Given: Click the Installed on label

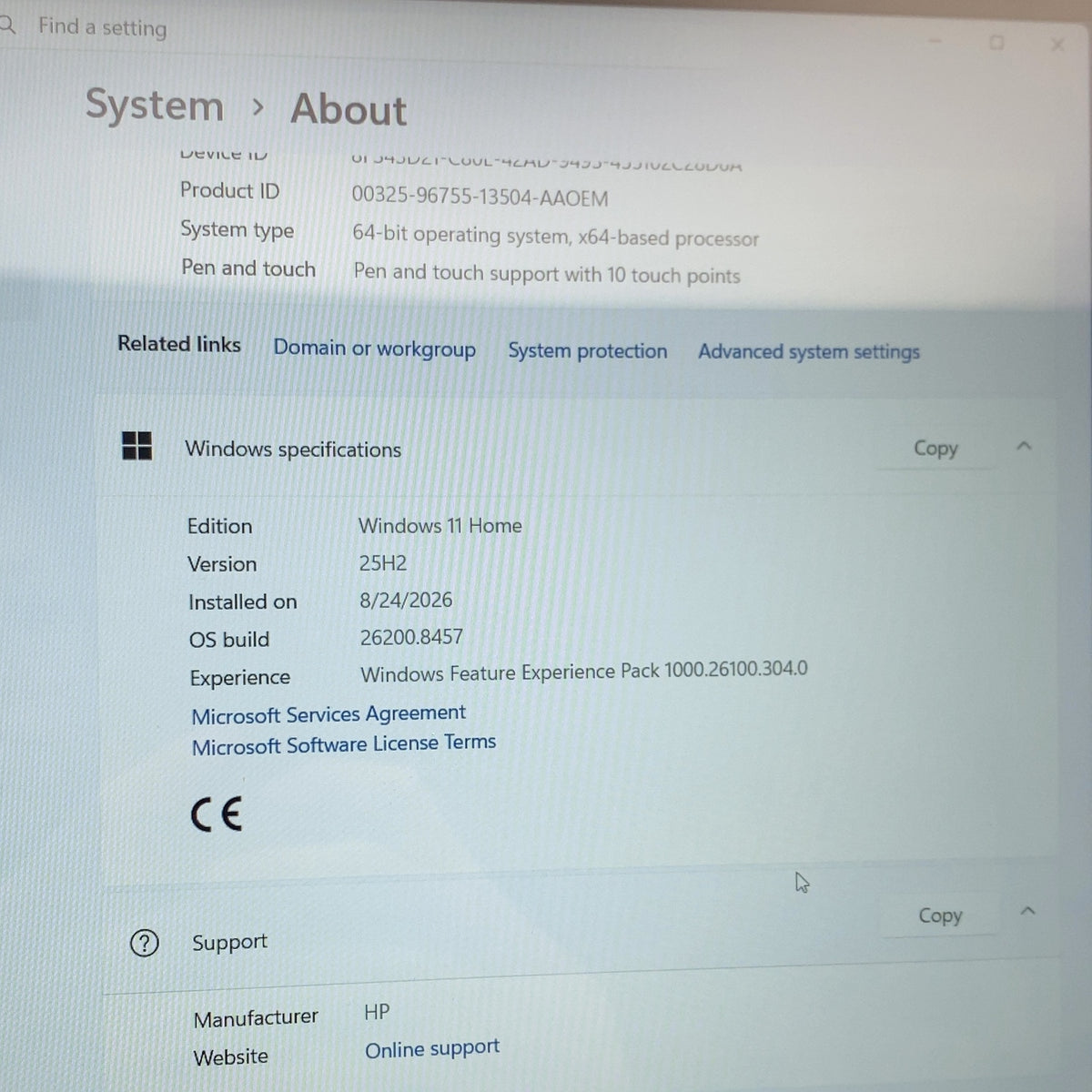Looking at the screenshot, I should pyautogui.click(x=242, y=602).
